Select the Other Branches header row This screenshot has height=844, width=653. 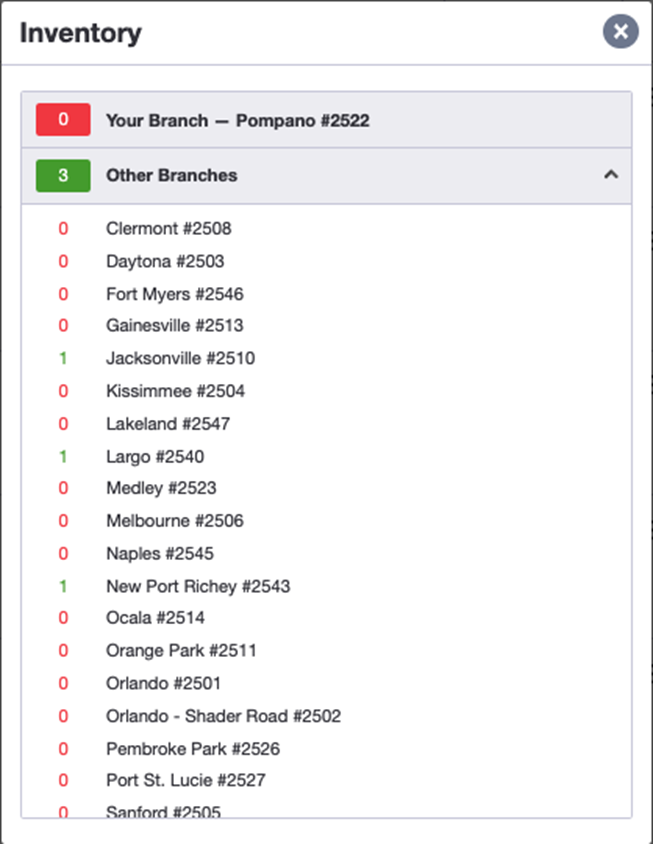300,174
